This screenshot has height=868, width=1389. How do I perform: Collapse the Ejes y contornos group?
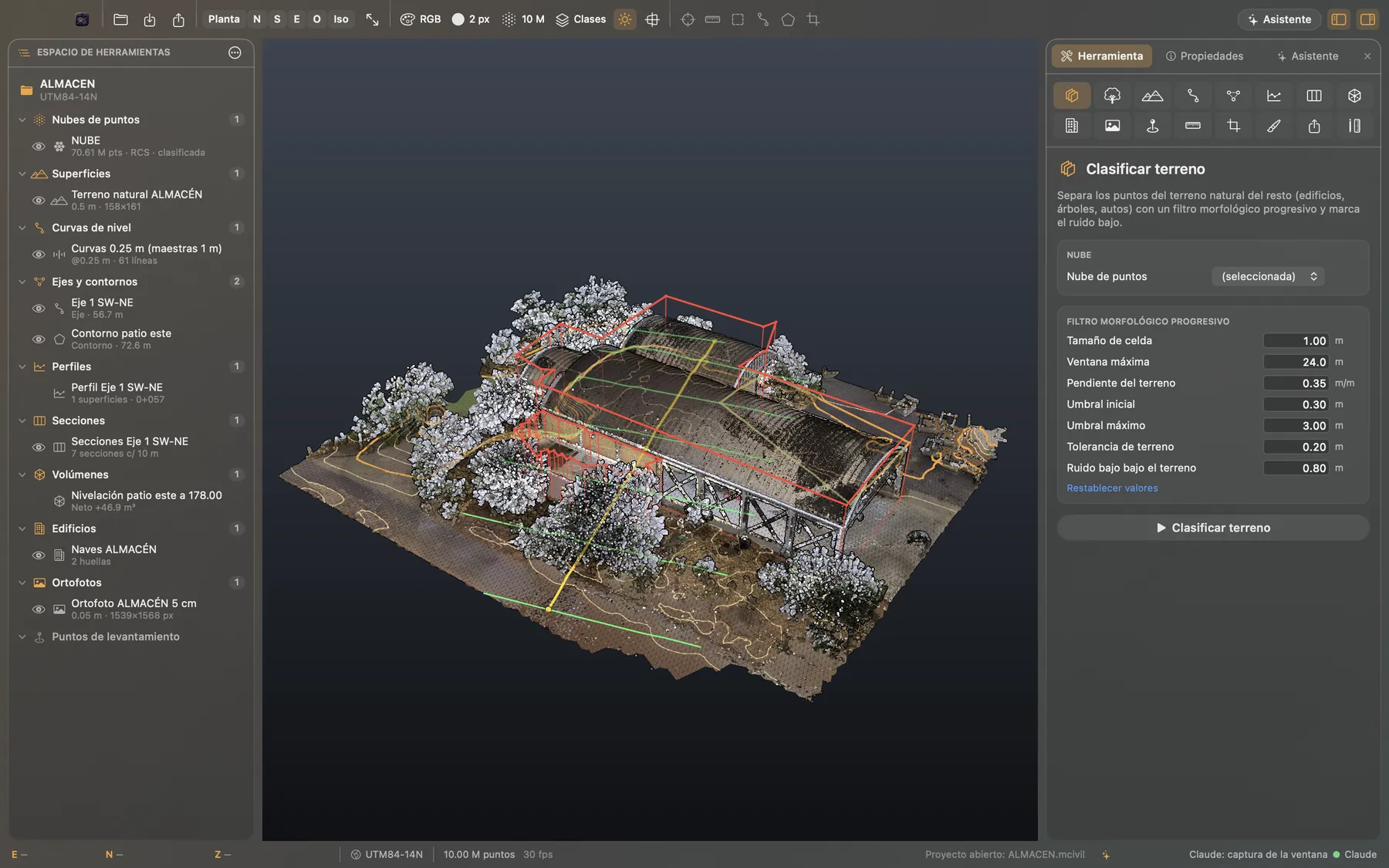pos(22,282)
